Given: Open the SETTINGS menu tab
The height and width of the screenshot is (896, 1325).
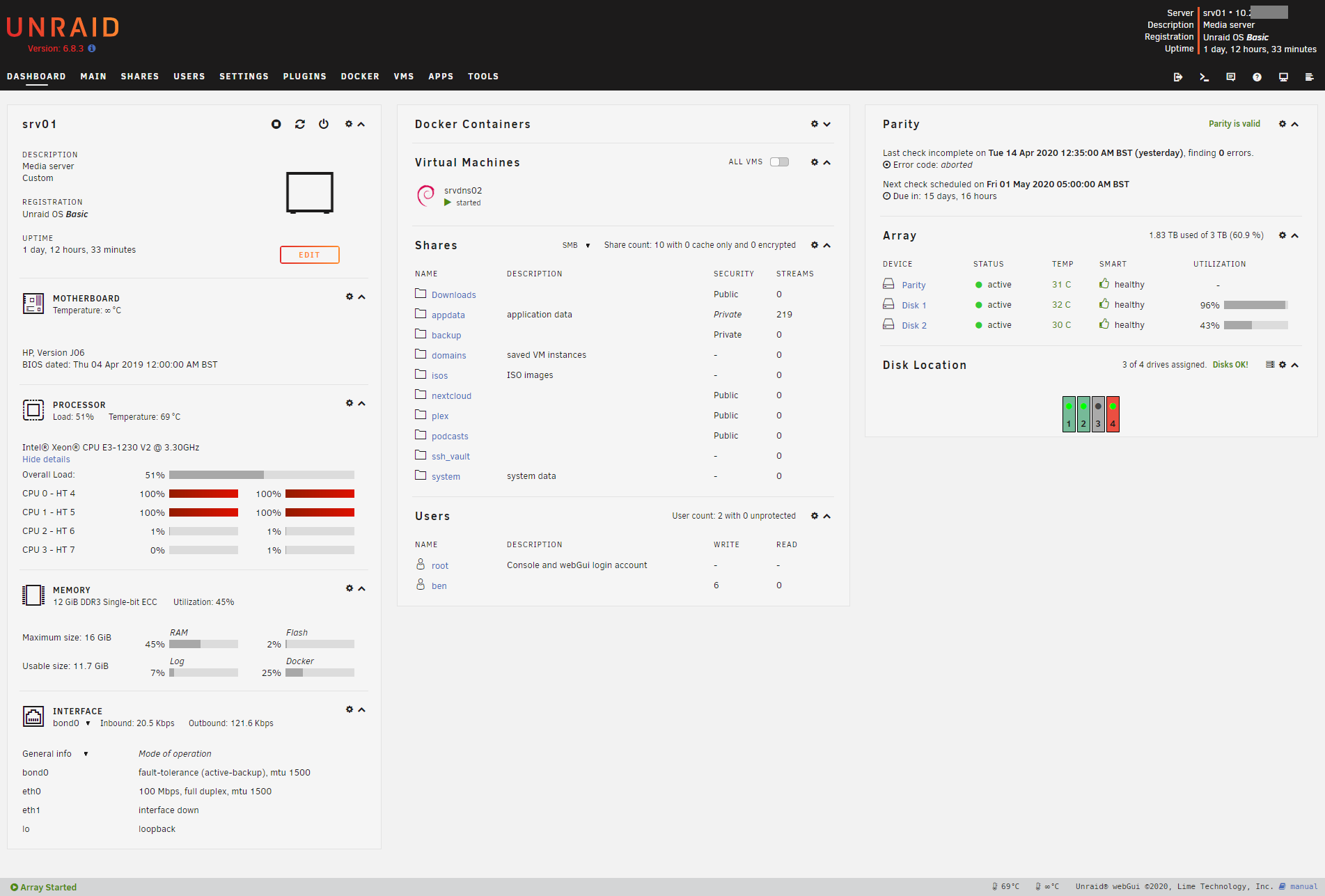Looking at the screenshot, I should pos(244,77).
